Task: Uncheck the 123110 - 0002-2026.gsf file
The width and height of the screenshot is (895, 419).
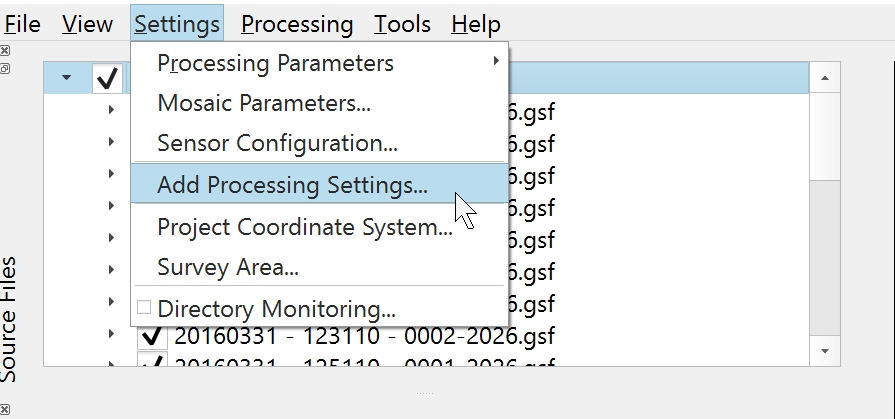Action: point(152,335)
